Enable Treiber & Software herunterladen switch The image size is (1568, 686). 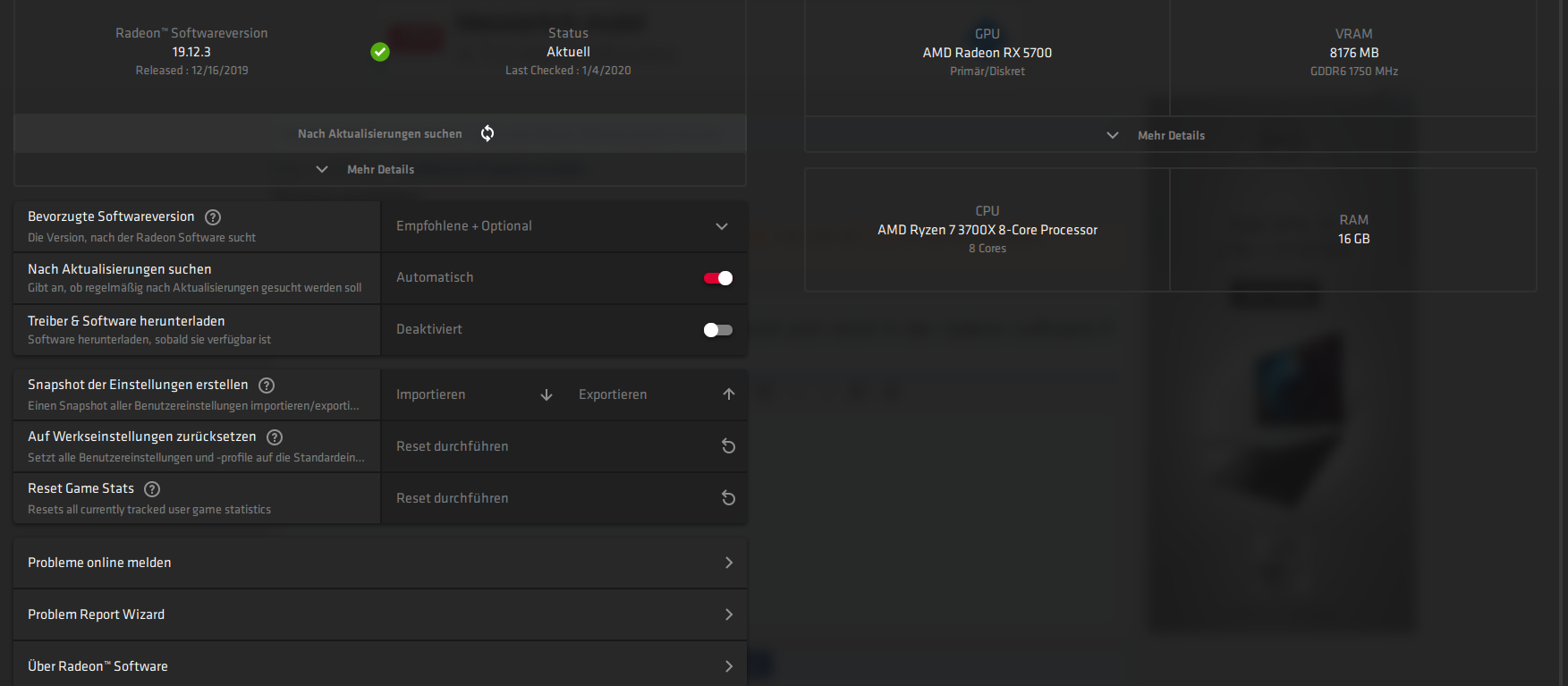point(718,330)
